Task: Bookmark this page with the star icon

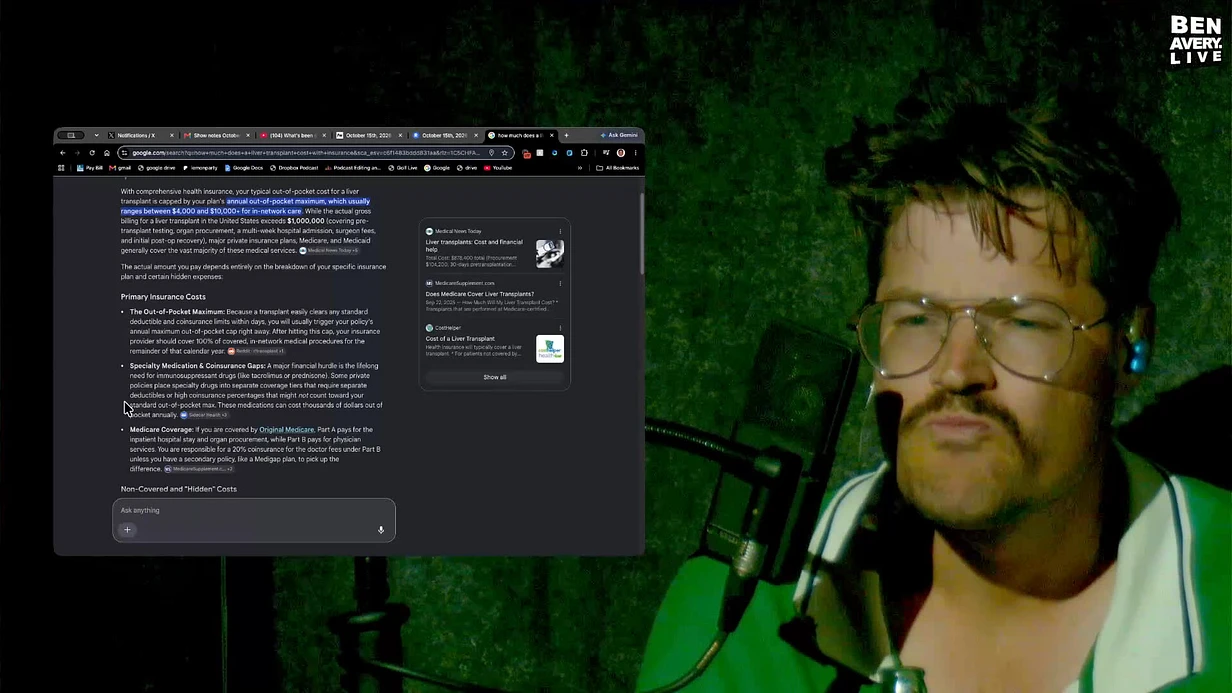Action: point(504,153)
